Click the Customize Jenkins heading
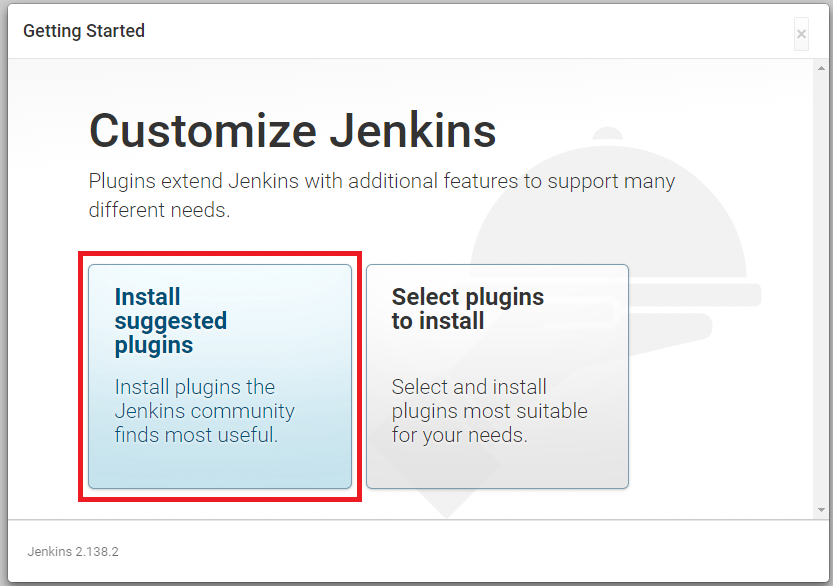This screenshot has width=833, height=586. click(292, 130)
